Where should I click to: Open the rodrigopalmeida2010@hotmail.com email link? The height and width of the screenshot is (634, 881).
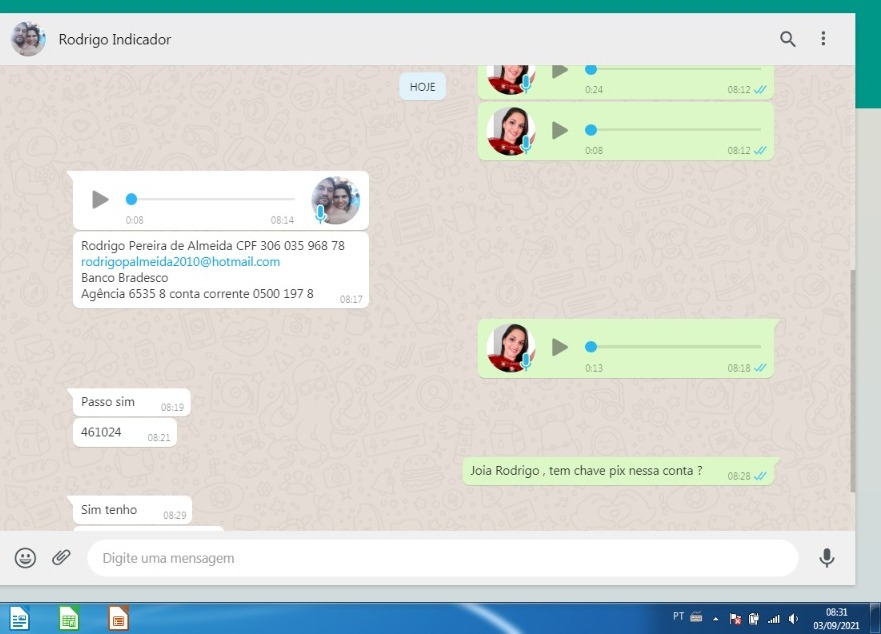[180, 262]
